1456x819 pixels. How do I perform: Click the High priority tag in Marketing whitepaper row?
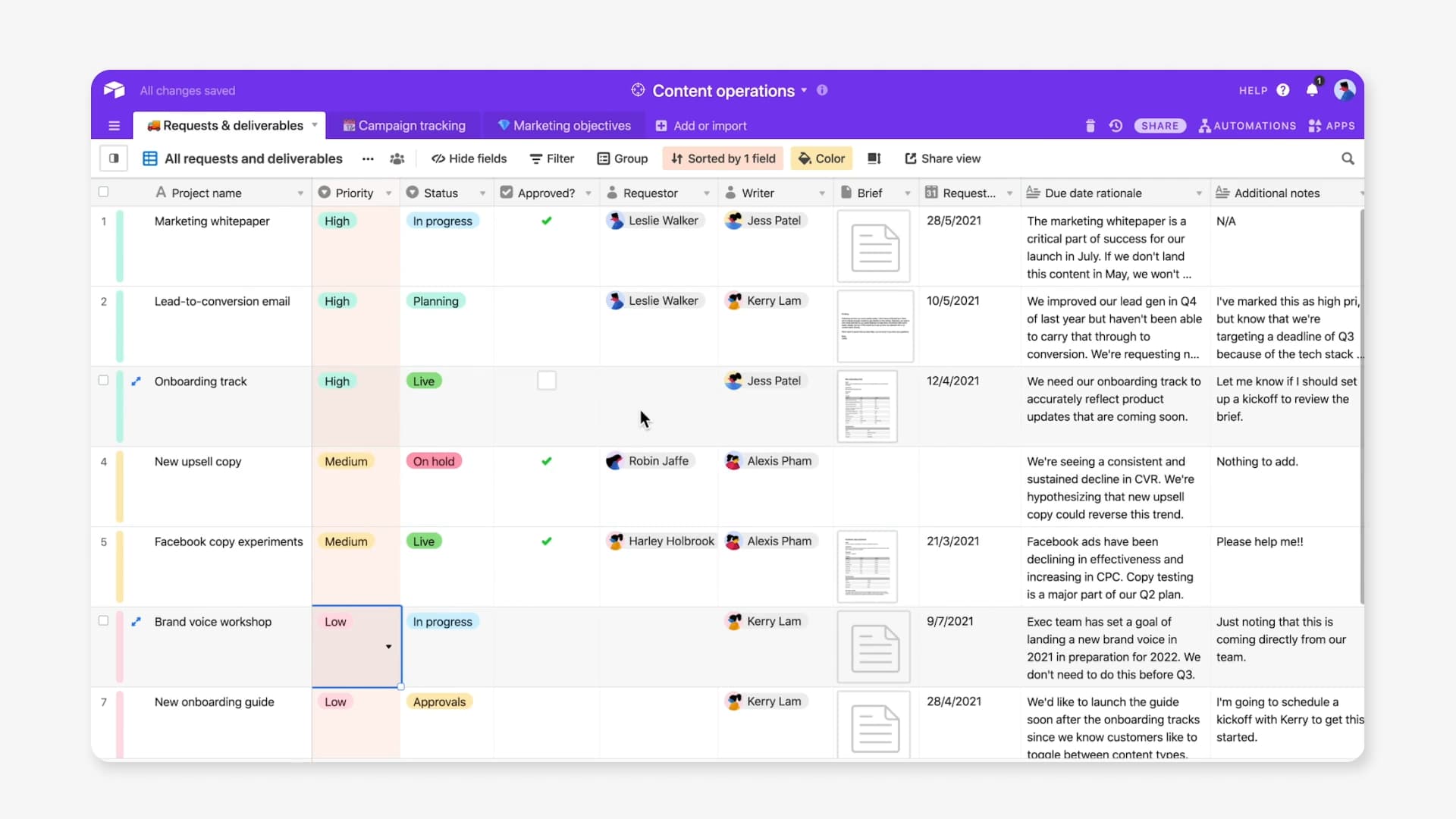(x=337, y=221)
